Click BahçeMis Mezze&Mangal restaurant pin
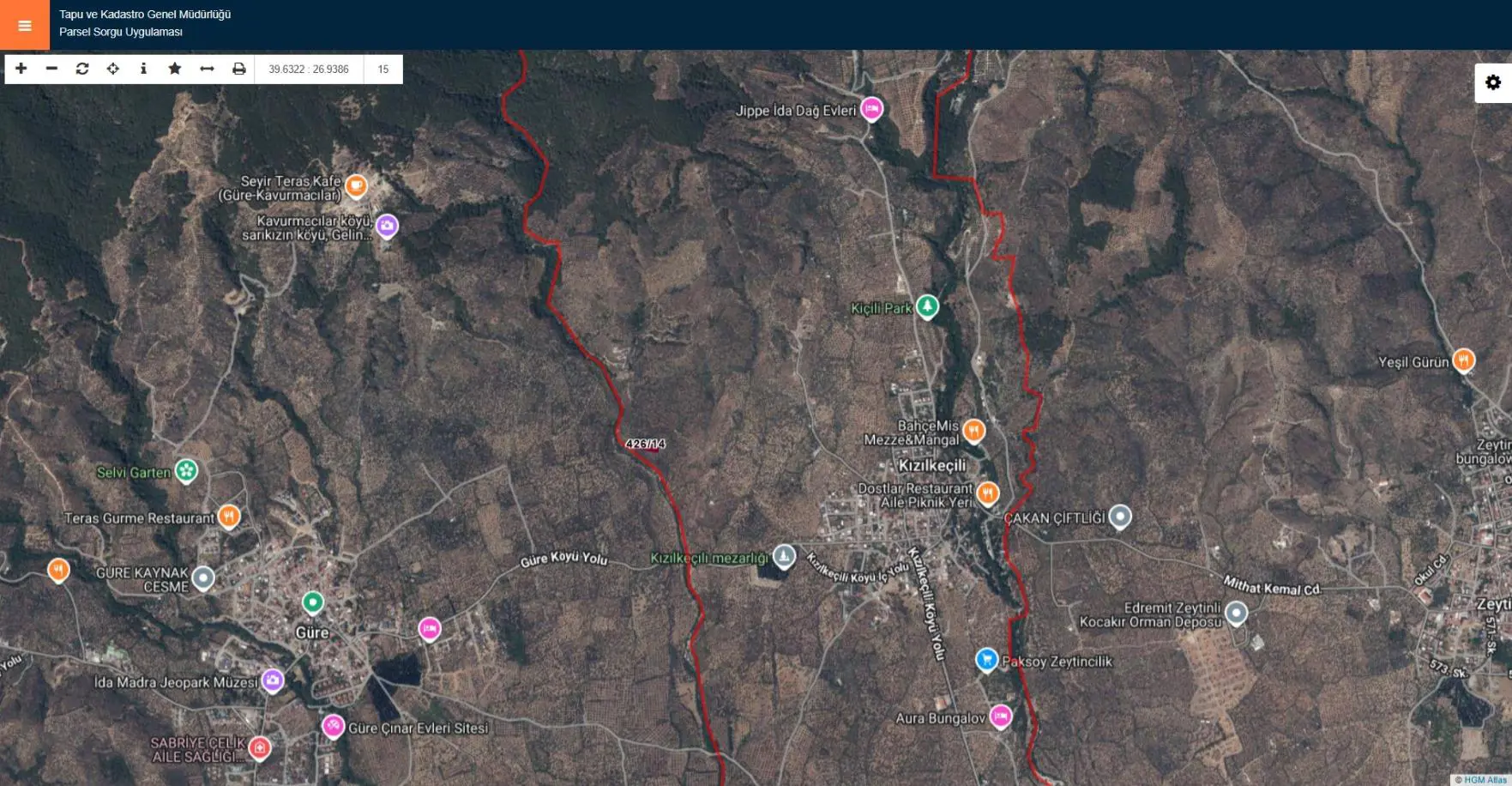This screenshot has width=1512, height=786. (974, 429)
